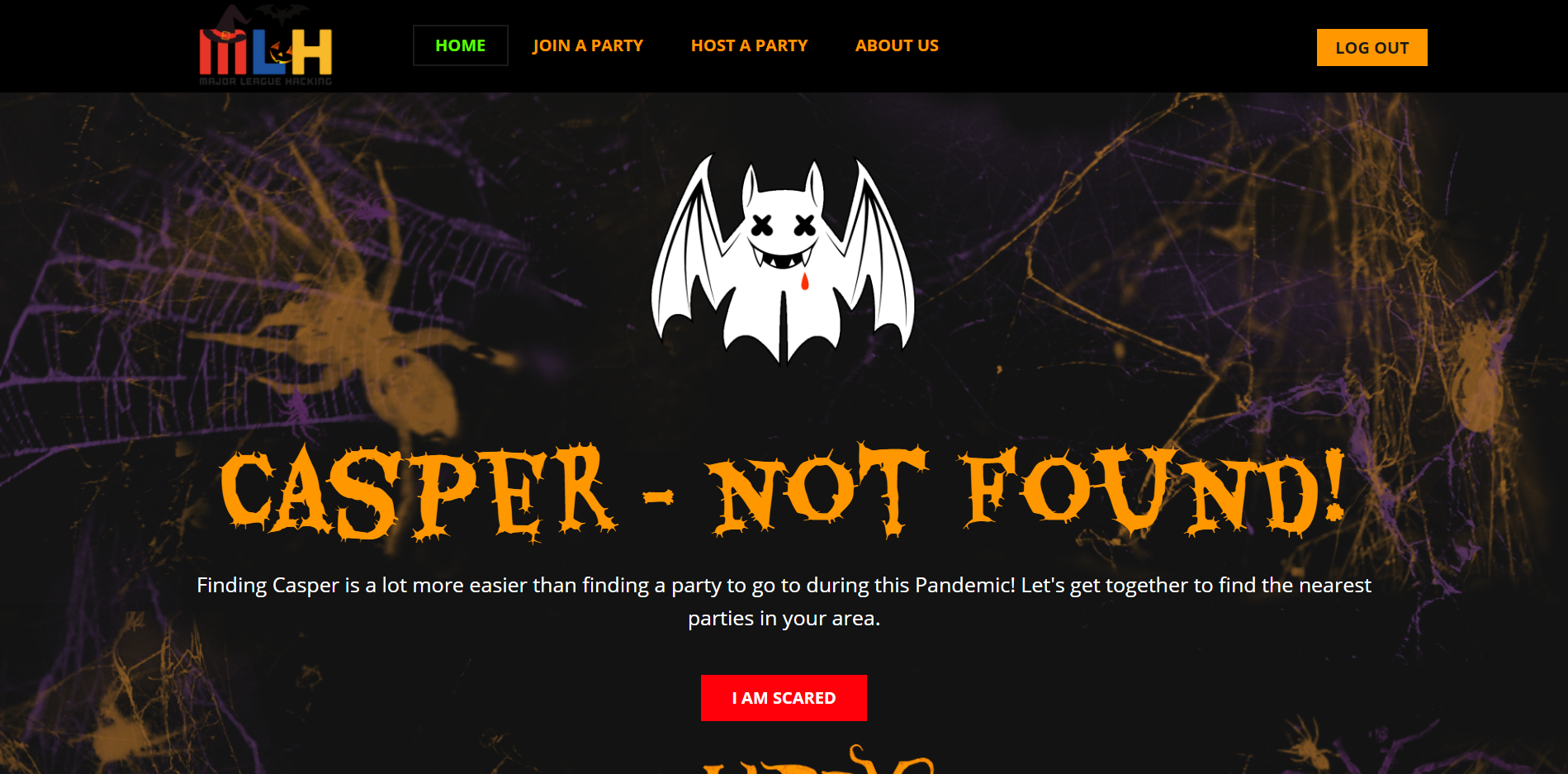Click the Finding Casper description paragraph

[784, 601]
